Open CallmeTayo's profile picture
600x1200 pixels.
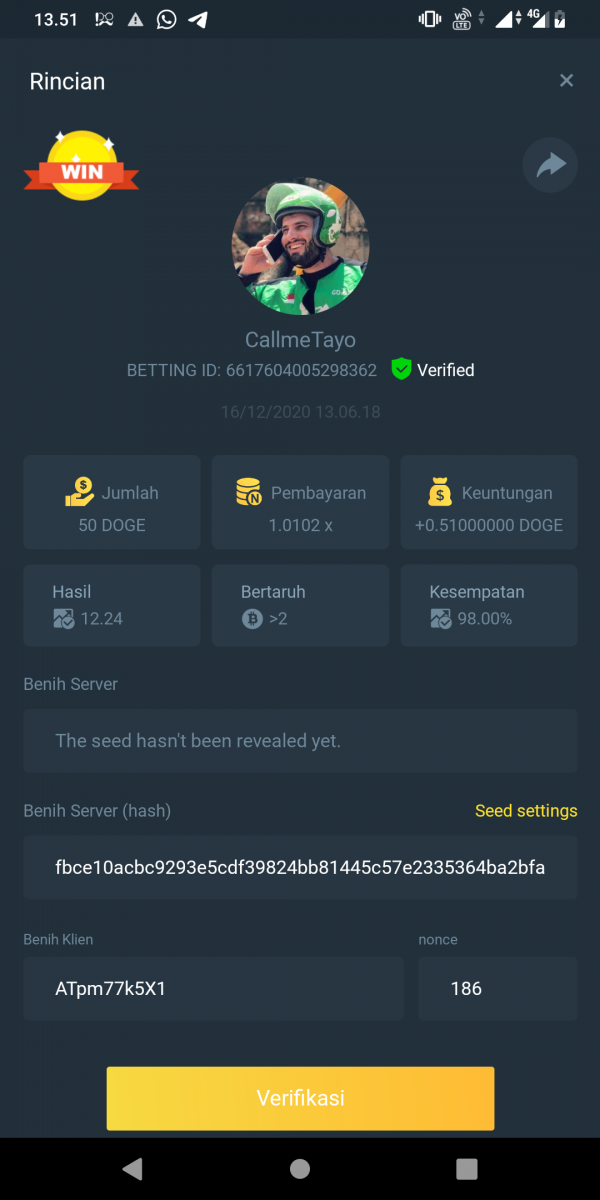point(300,246)
